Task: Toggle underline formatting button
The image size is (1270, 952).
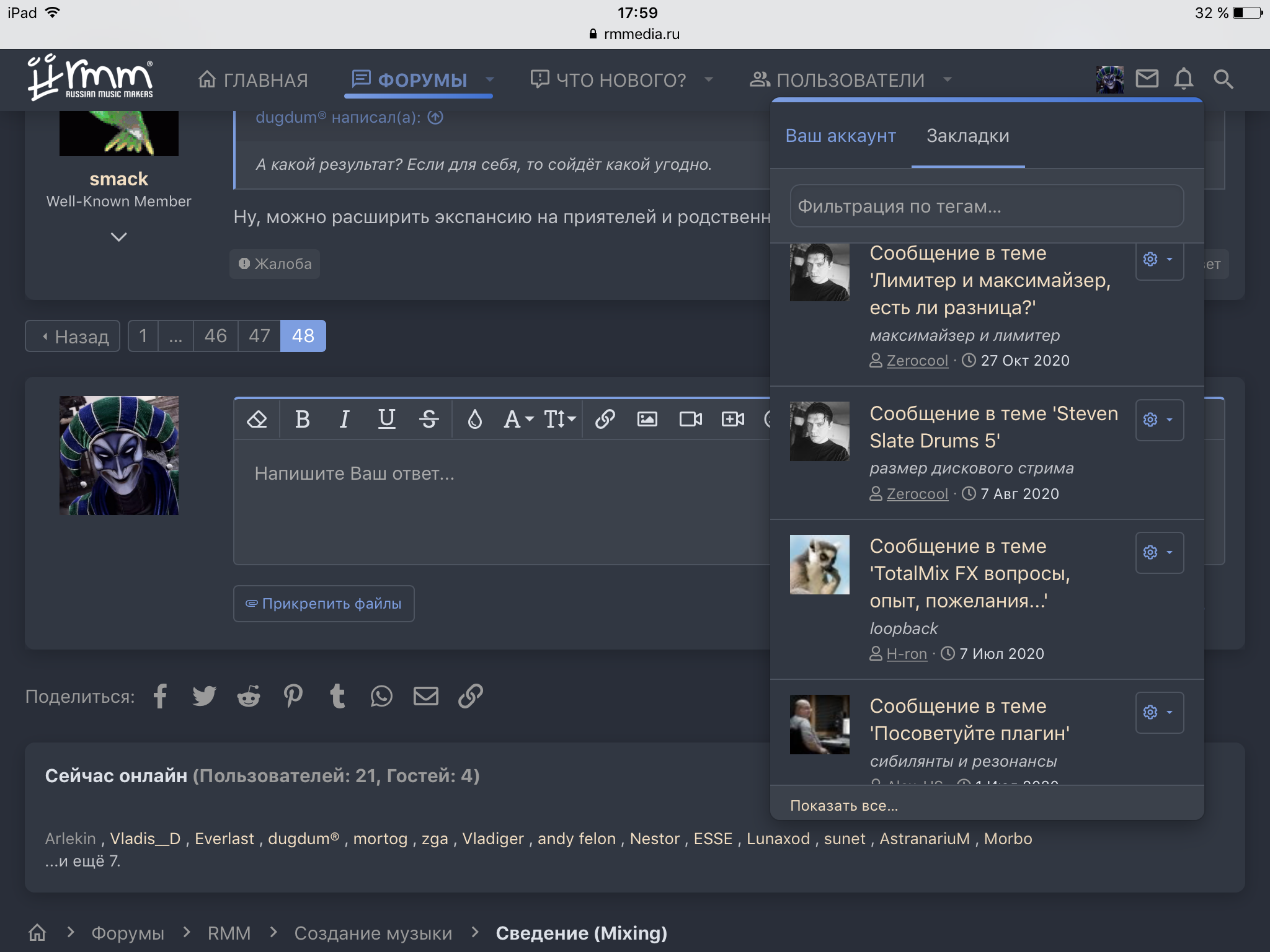Action: pyautogui.click(x=386, y=420)
